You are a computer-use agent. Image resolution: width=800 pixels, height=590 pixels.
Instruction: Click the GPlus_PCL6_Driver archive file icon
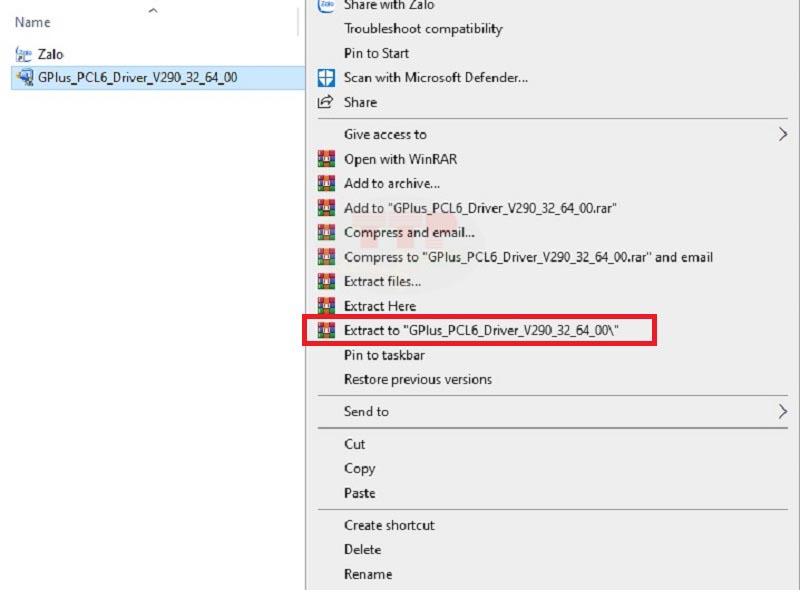point(24,78)
